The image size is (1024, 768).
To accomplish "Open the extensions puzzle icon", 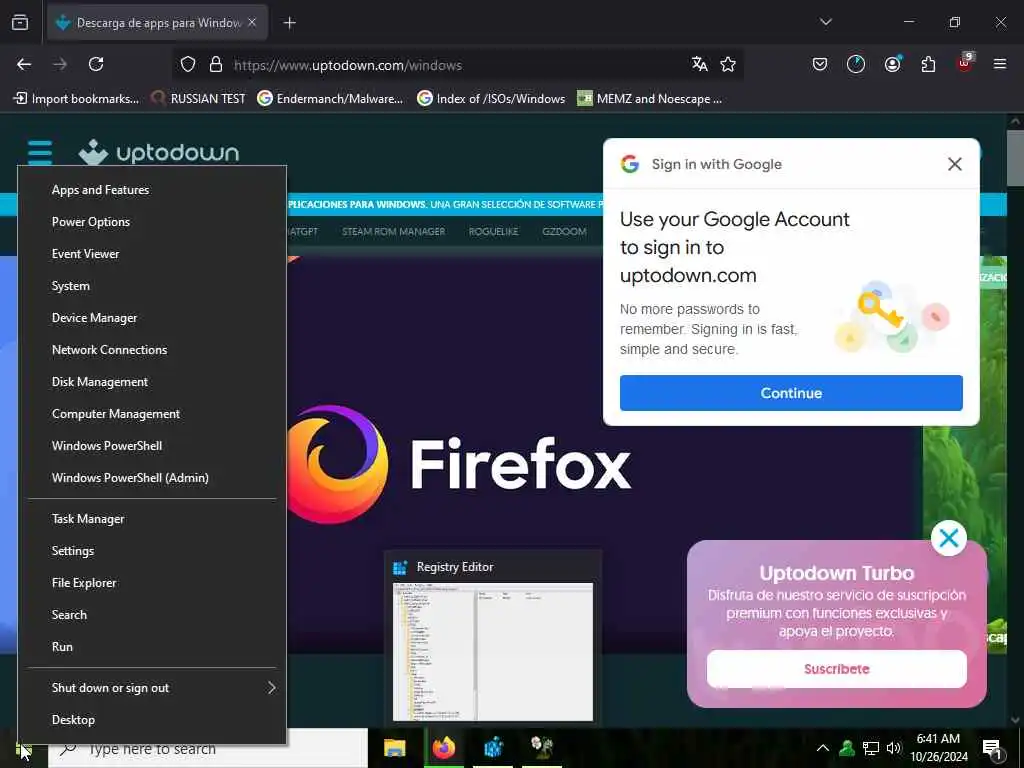I will (928, 64).
